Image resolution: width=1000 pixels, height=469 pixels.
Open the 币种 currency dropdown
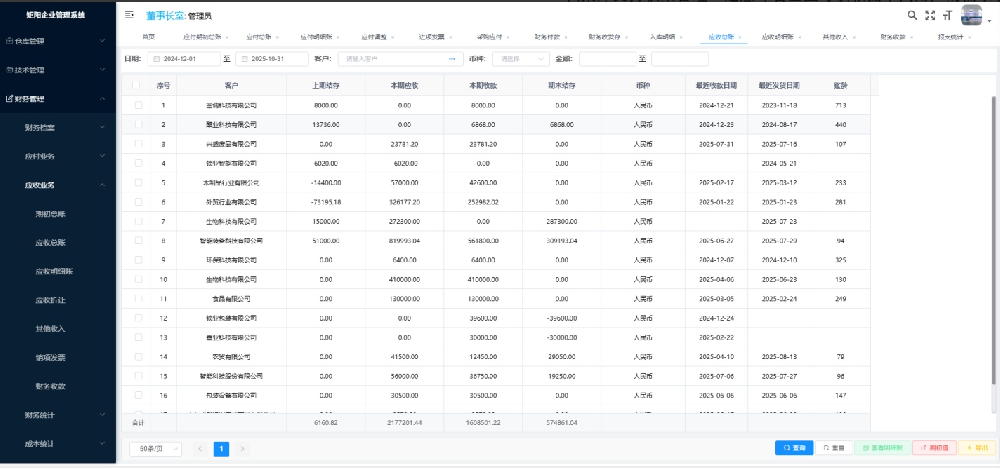[x=523, y=59]
